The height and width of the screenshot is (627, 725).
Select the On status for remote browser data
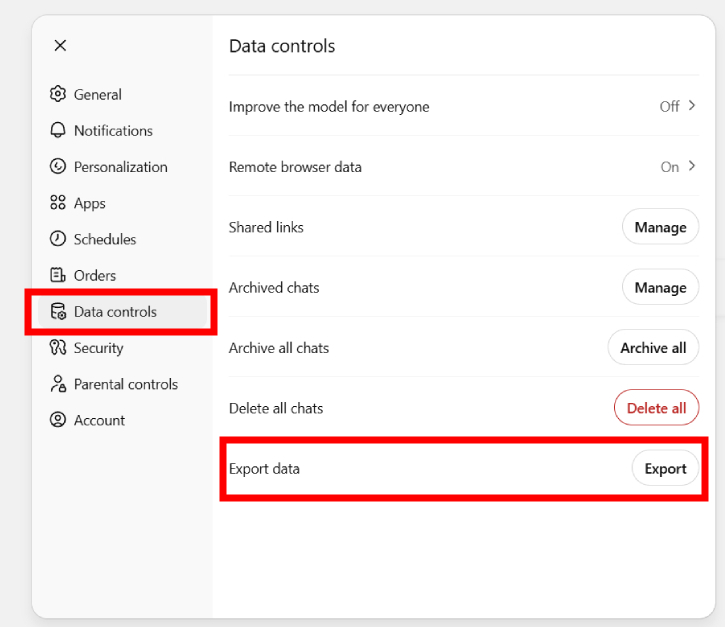669,167
